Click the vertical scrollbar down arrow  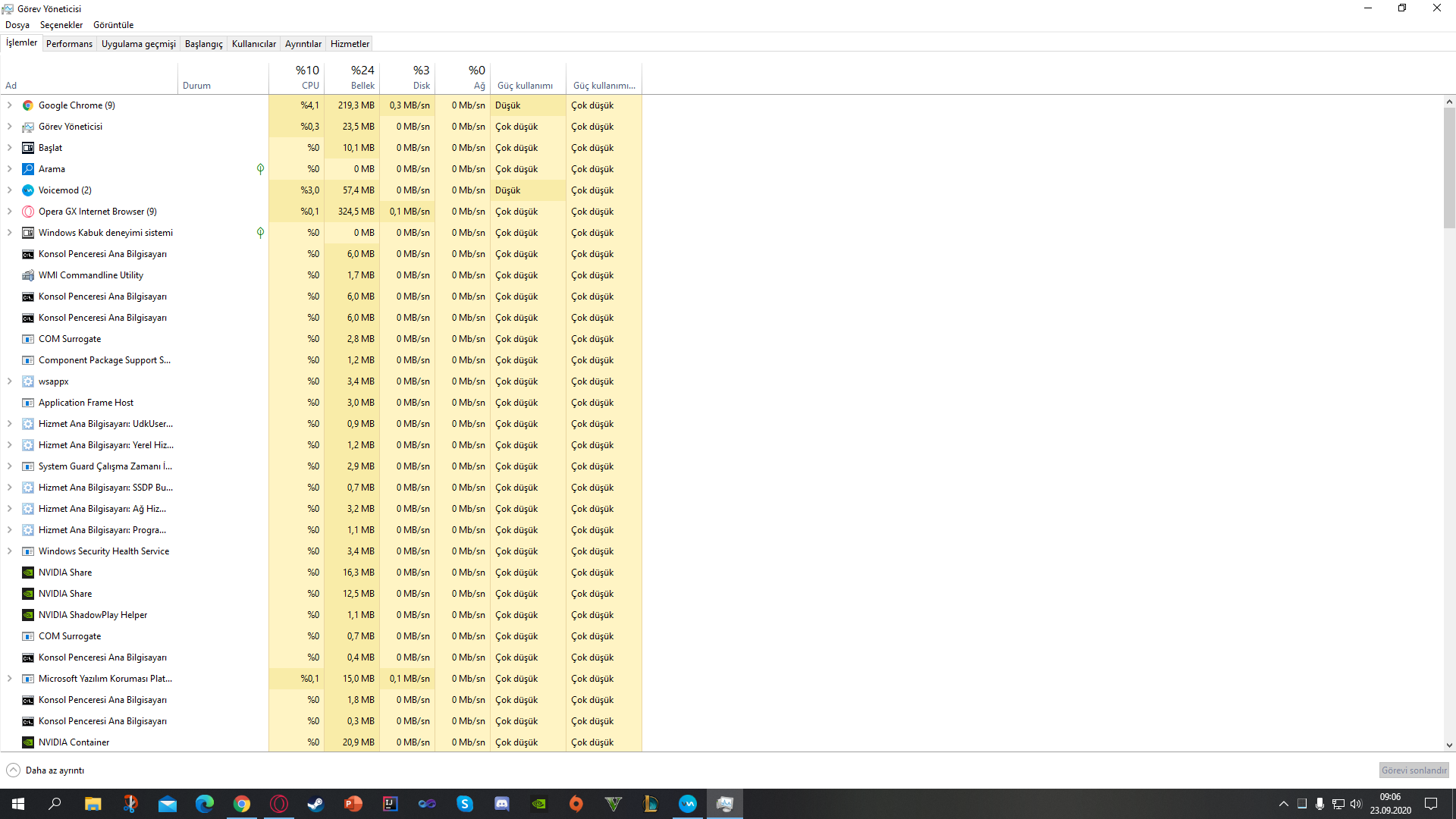(1449, 745)
